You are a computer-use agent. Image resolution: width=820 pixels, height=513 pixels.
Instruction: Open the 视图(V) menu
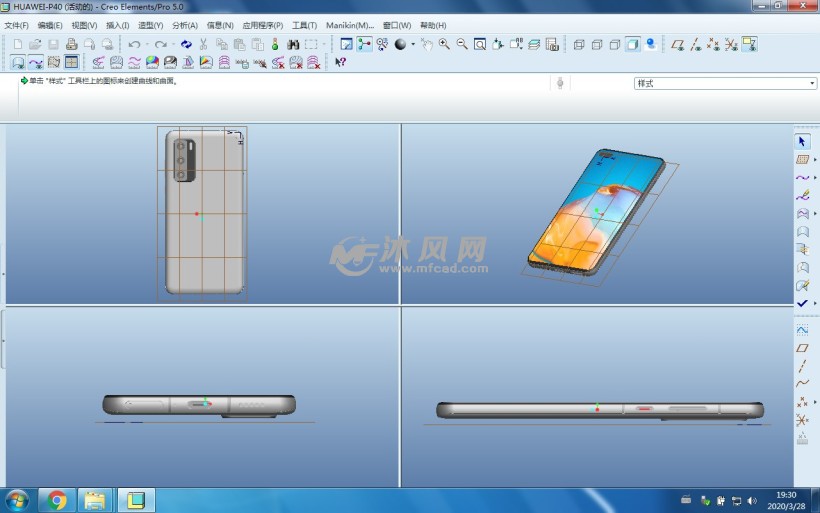click(84, 25)
